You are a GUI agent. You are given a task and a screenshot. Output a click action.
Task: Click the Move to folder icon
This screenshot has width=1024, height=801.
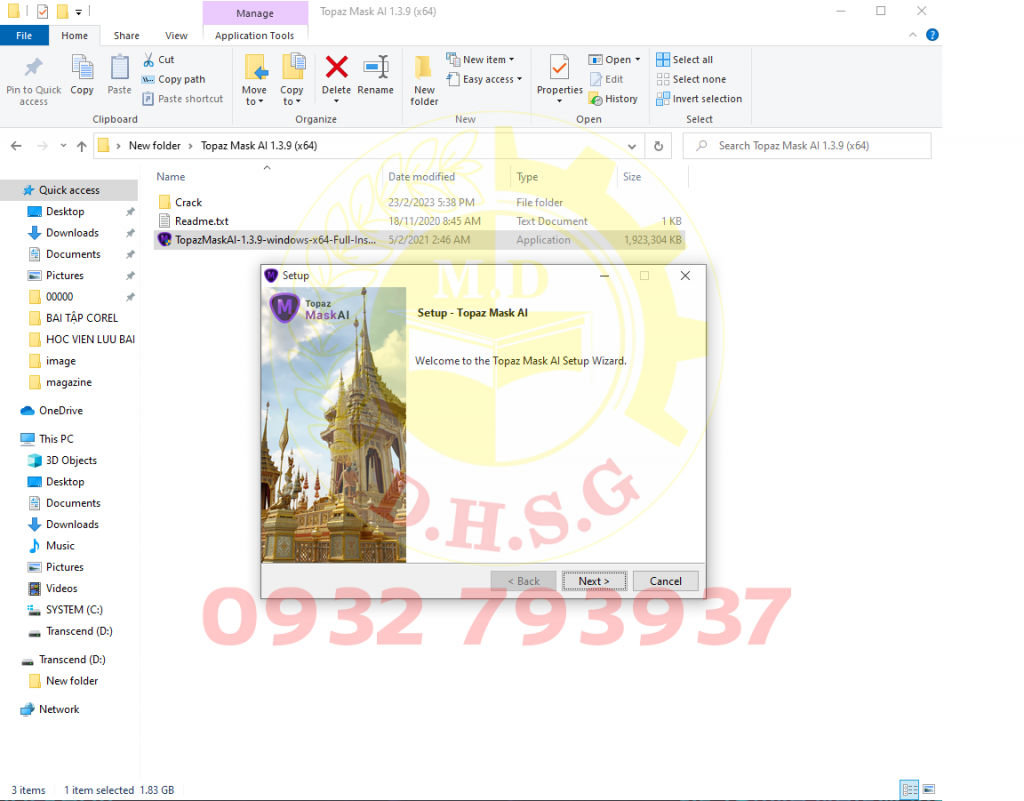(255, 67)
